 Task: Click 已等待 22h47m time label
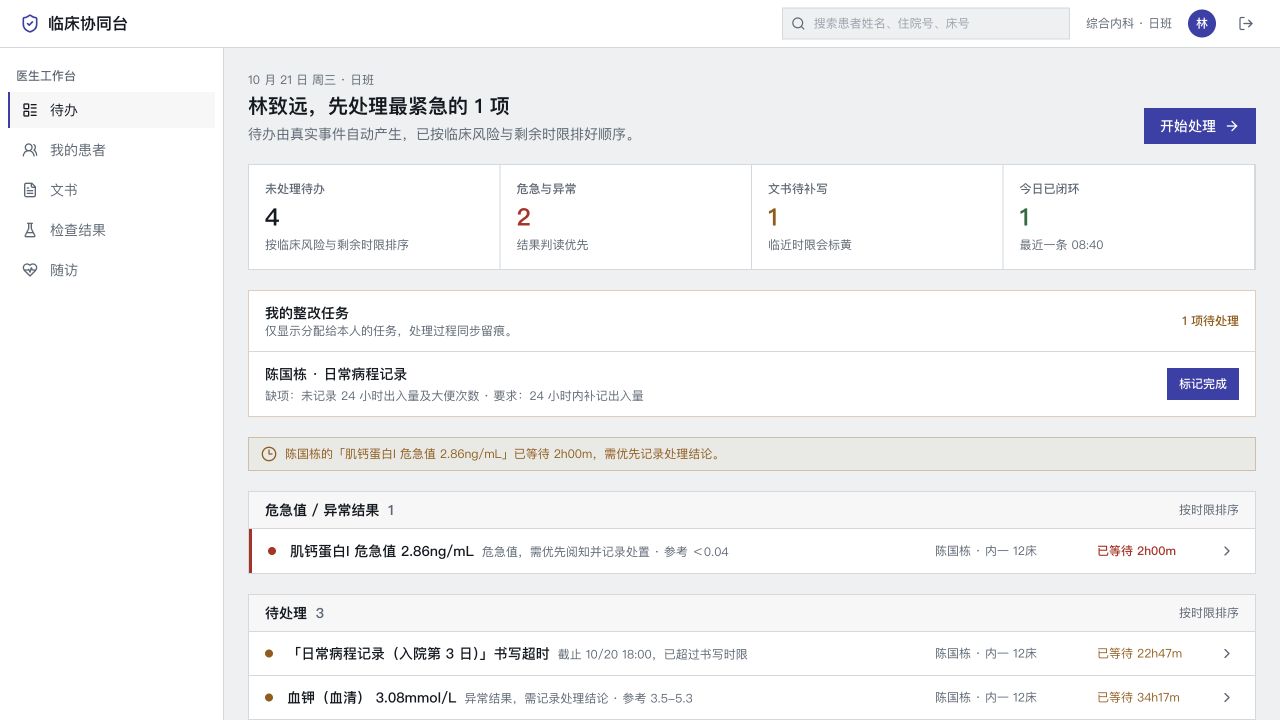(x=1139, y=654)
